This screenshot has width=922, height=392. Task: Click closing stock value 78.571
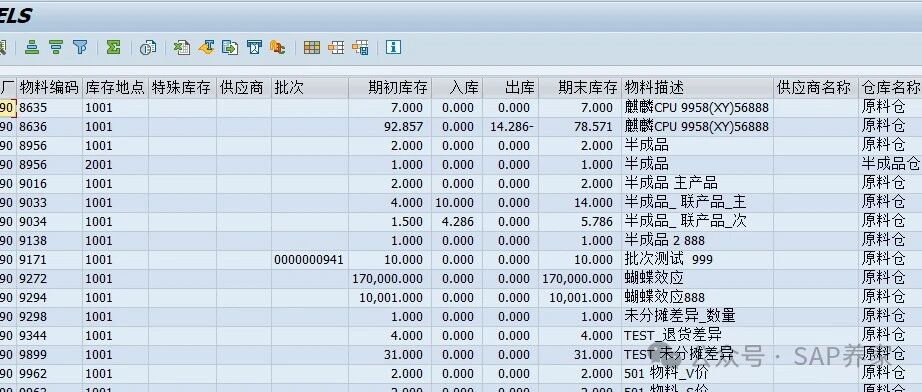click(x=579, y=127)
